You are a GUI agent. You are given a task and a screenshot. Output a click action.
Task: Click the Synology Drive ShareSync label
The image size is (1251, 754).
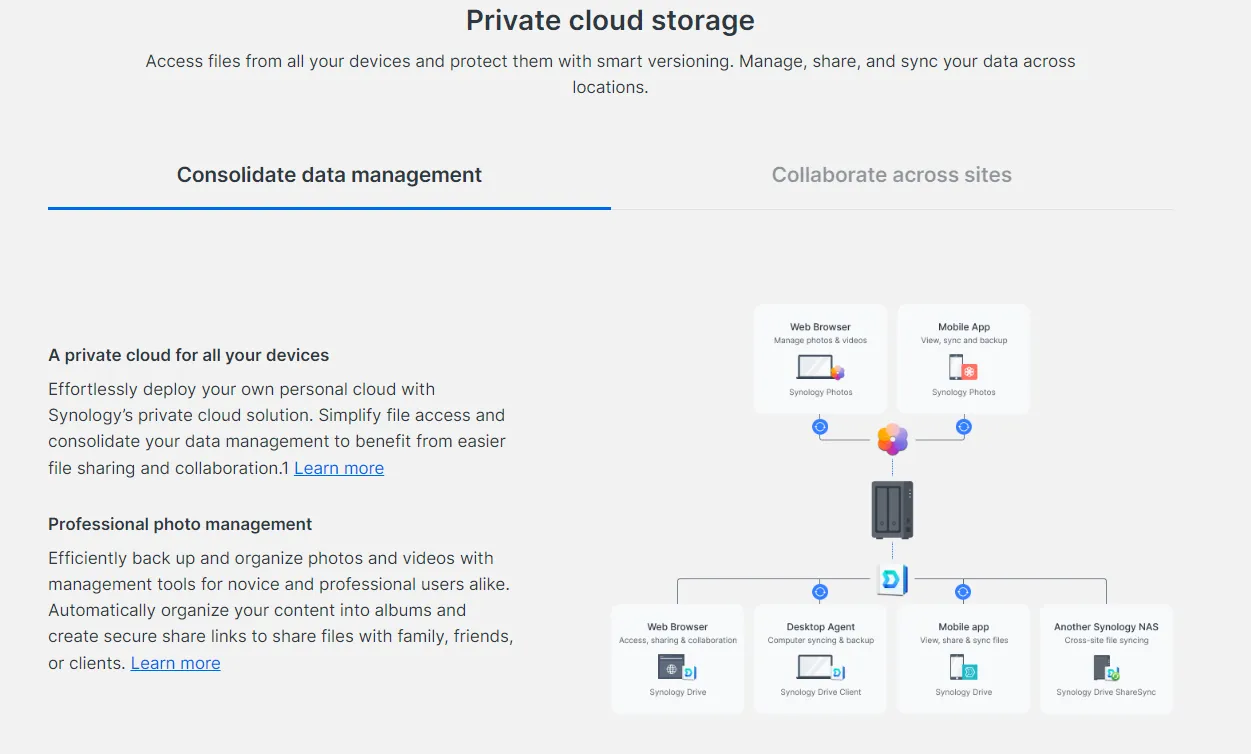pos(1106,692)
